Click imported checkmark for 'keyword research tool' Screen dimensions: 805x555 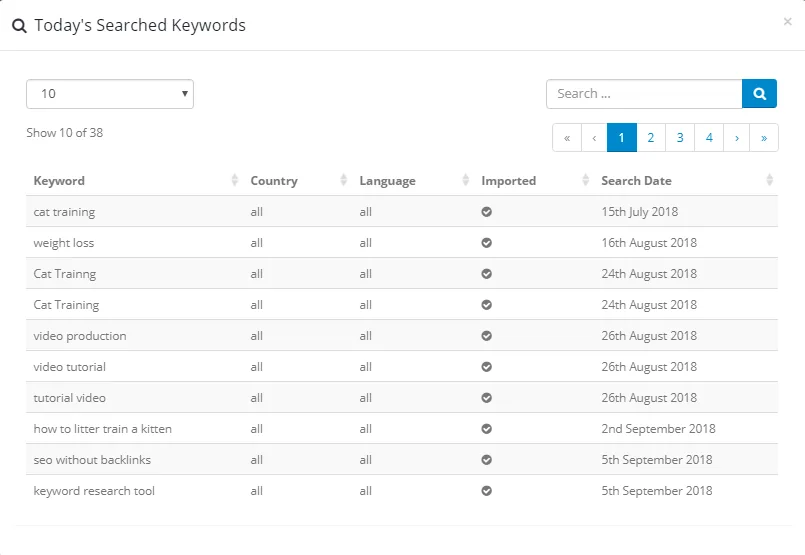[x=487, y=491]
